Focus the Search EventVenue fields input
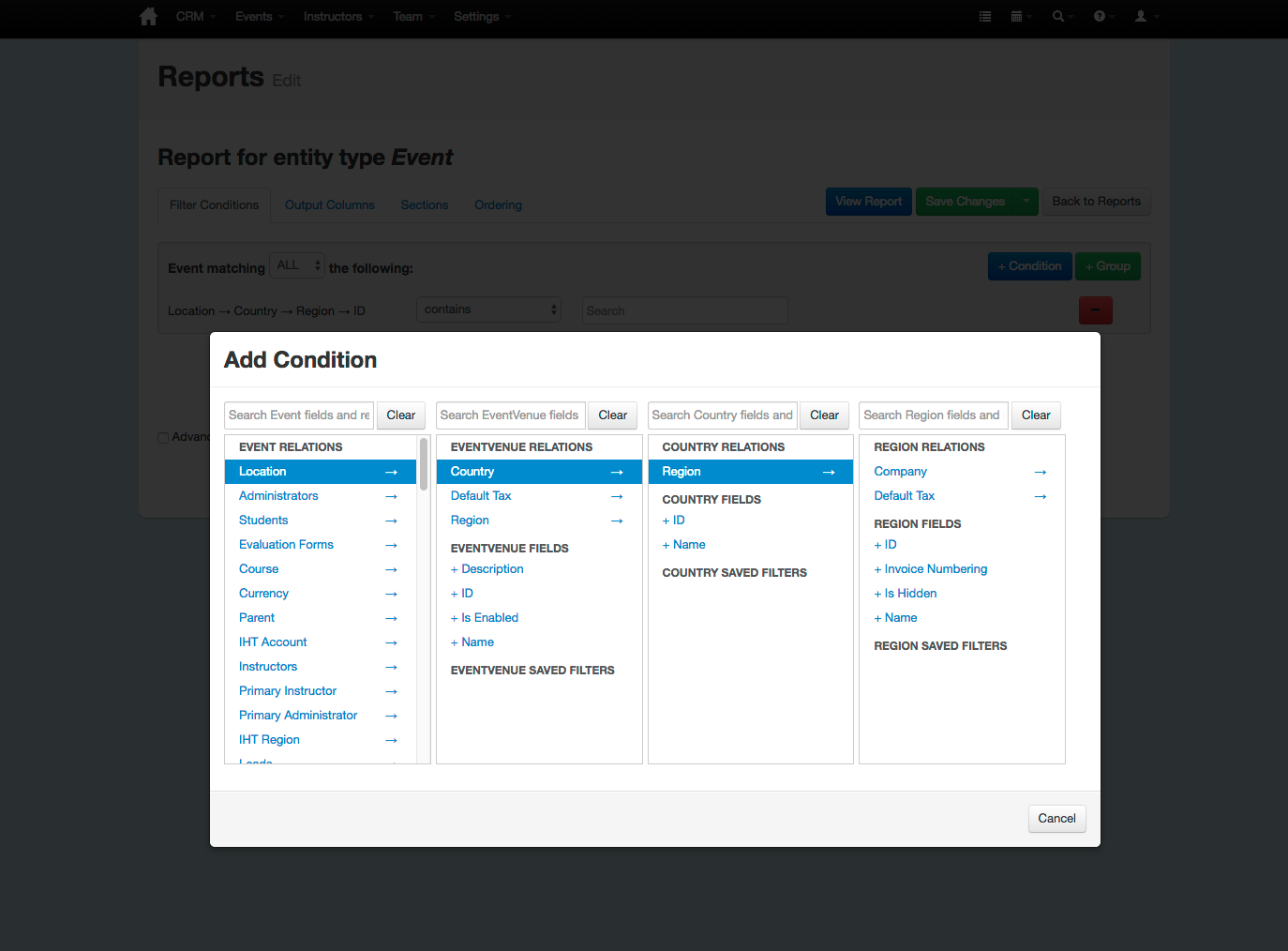 pos(511,415)
